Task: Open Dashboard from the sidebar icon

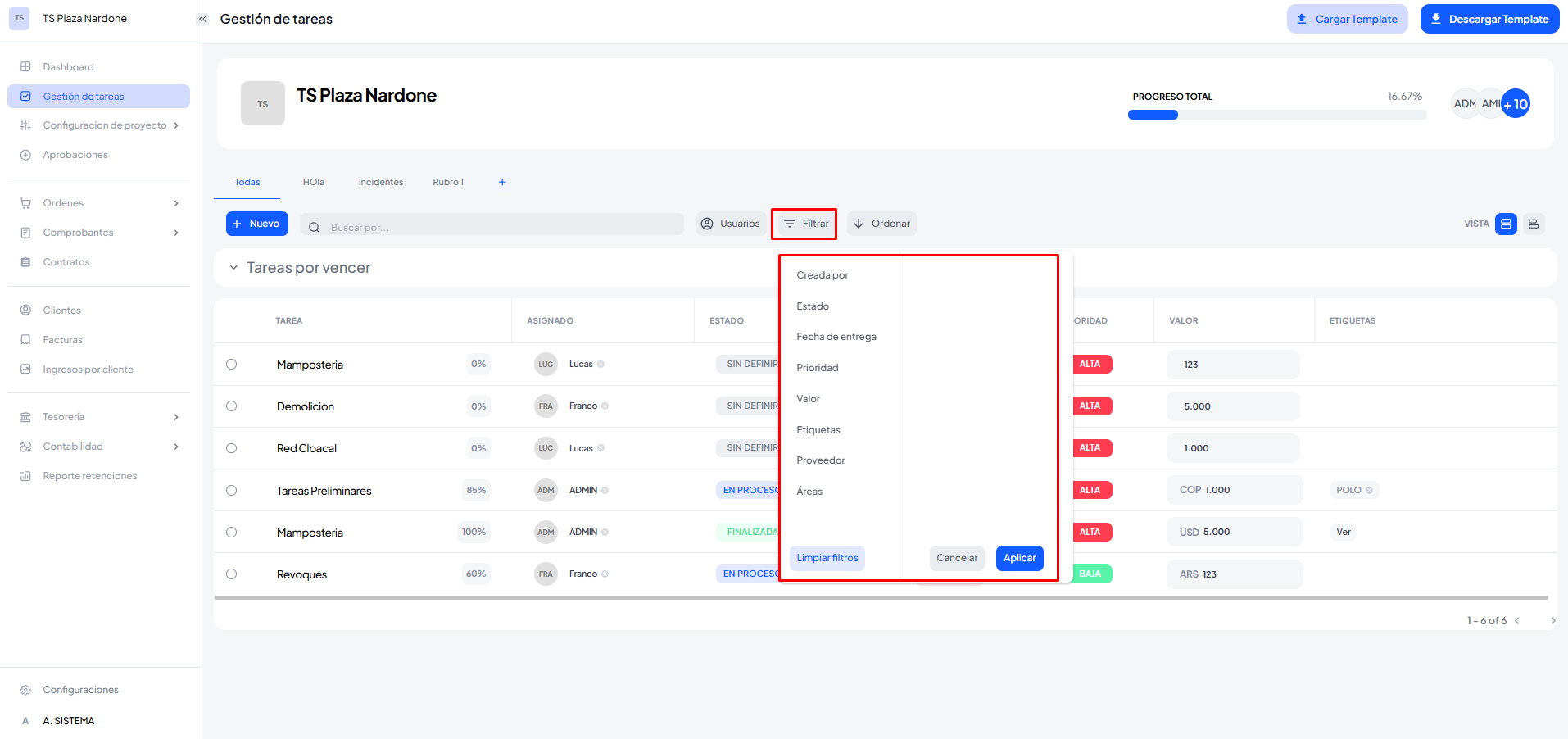Action: coord(25,67)
